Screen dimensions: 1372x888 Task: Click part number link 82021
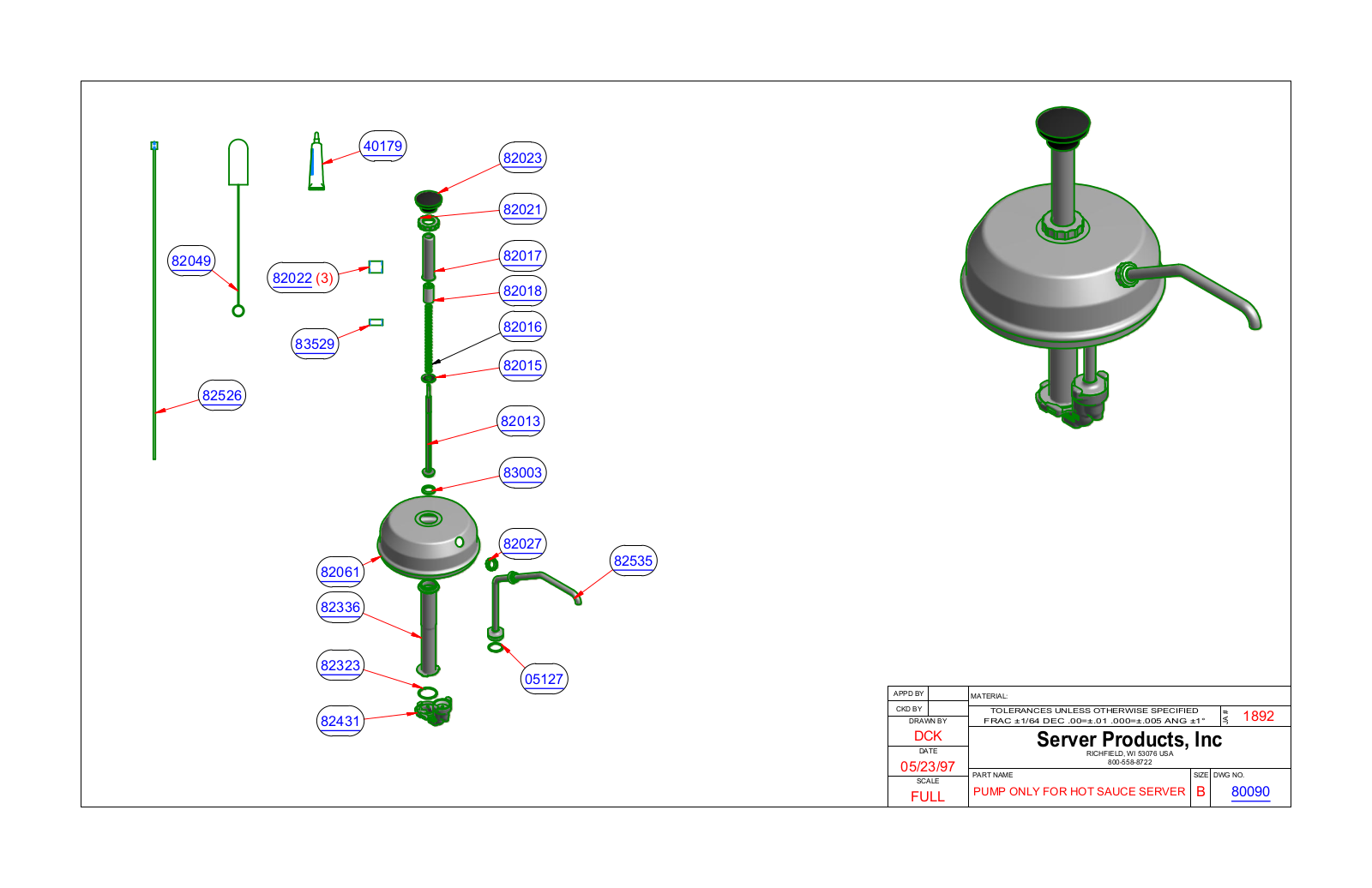tap(522, 209)
